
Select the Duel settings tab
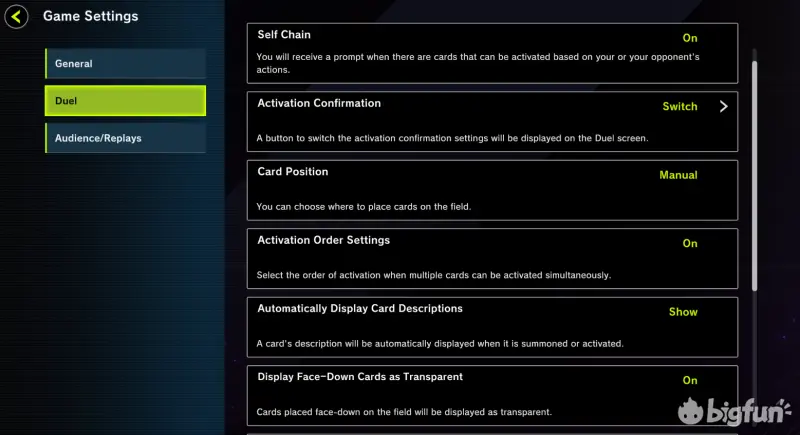pyautogui.click(x=125, y=101)
